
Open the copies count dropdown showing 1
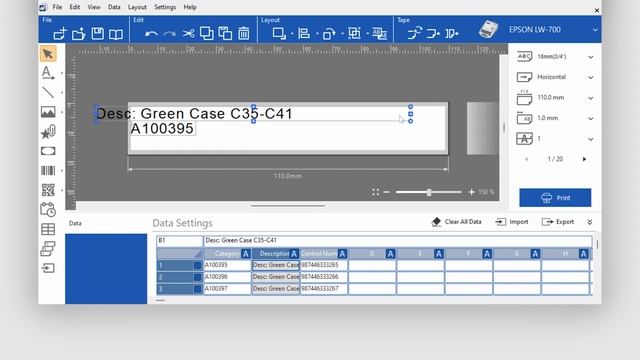click(591, 139)
